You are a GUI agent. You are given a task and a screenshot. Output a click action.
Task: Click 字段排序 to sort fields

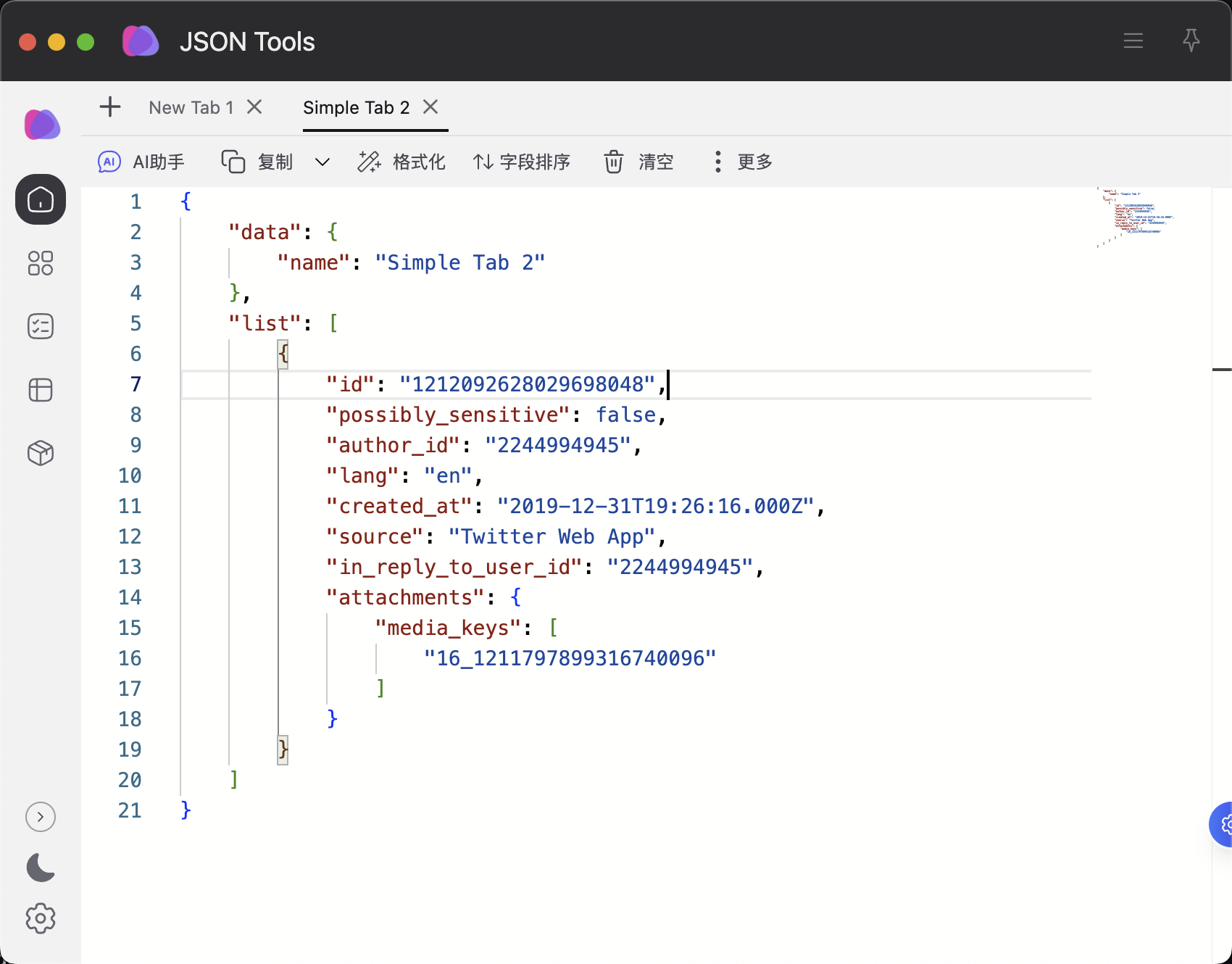pos(522,162)
